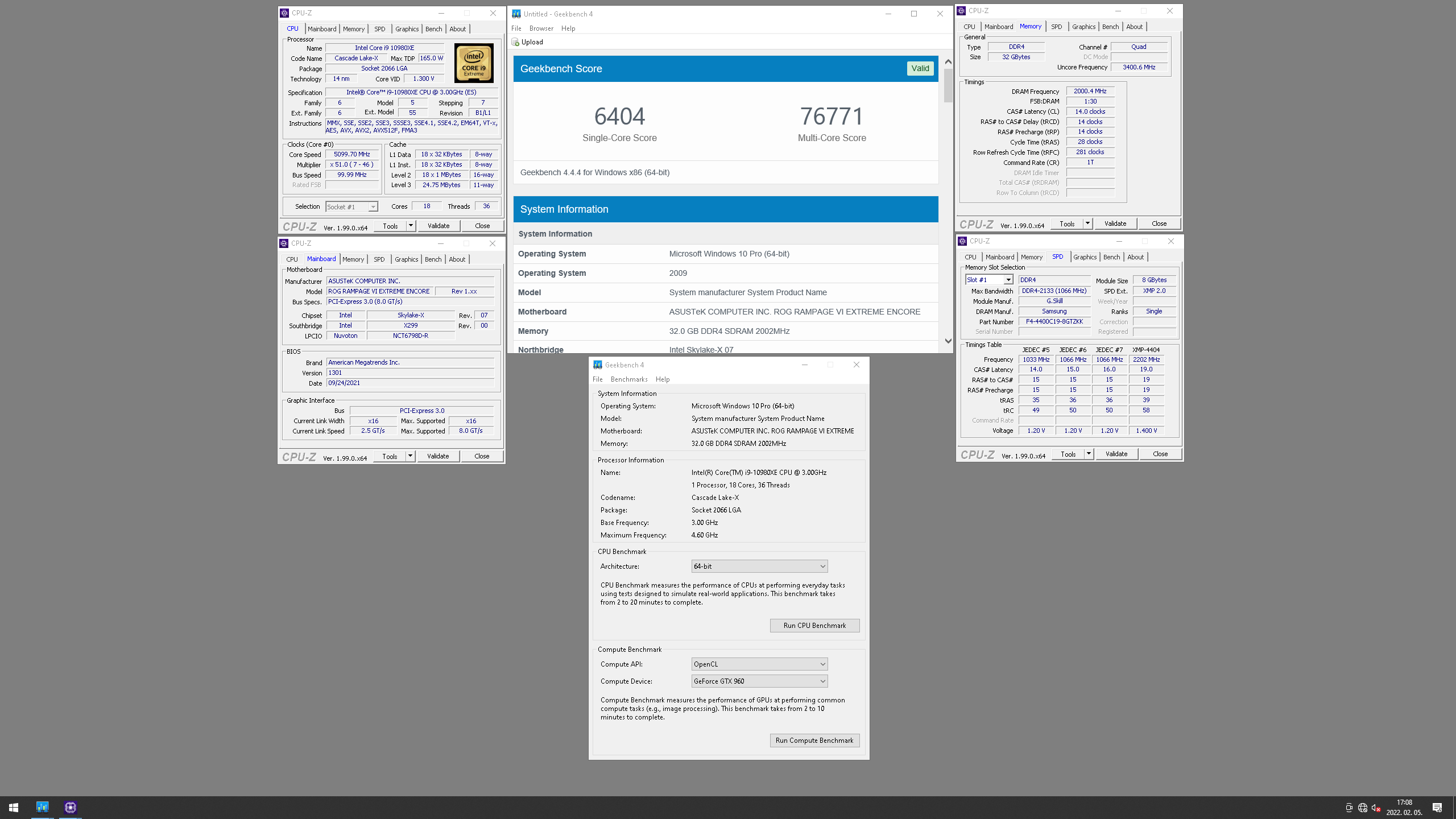The height and width of the screenshot is (819, 1456).
Task: Click the muted volume tray icon
Action: point(1376,808)
